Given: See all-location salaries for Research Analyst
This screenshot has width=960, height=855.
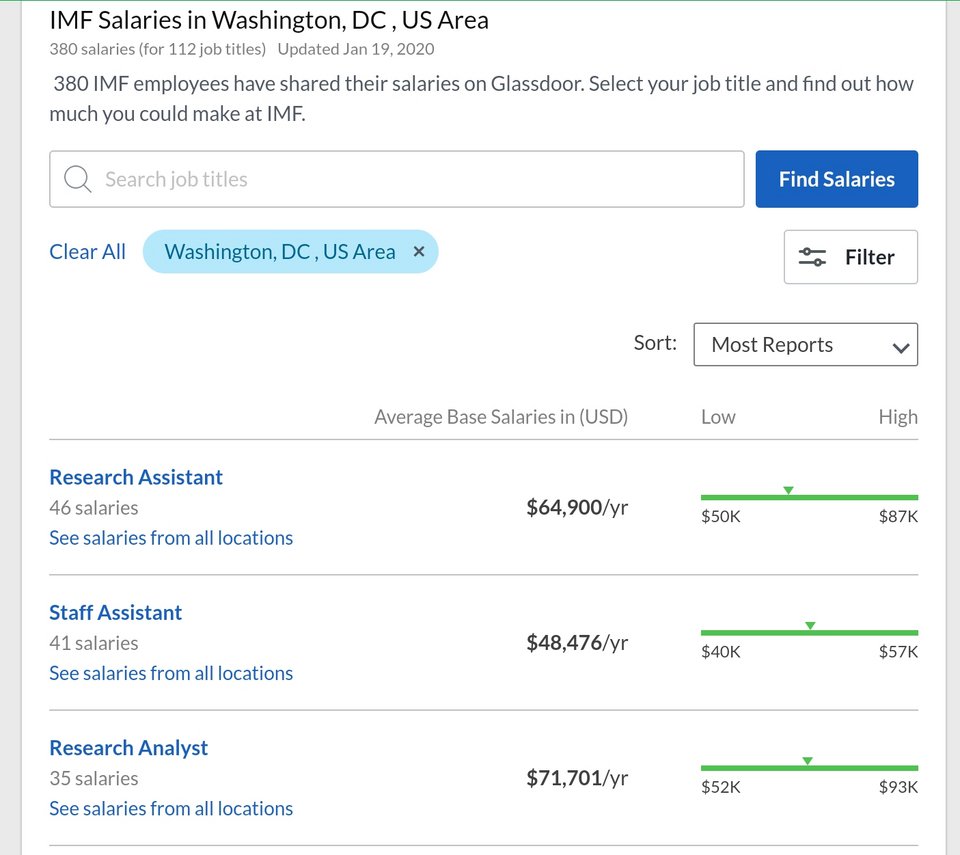Looking at the screenshot, I should [x=171, y=808].
